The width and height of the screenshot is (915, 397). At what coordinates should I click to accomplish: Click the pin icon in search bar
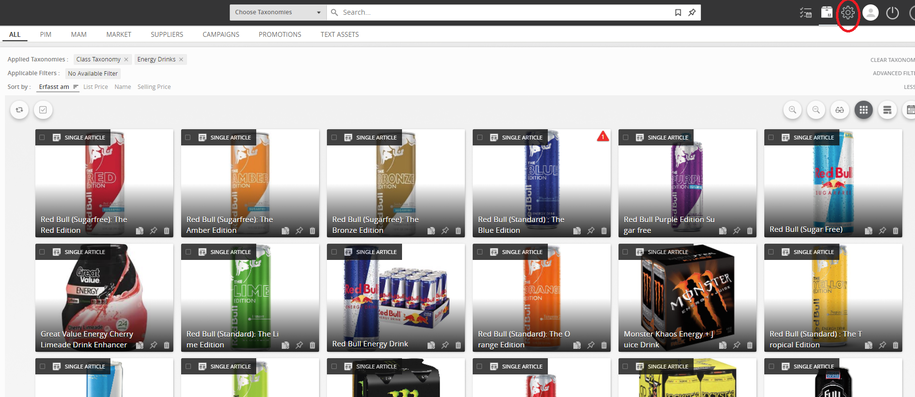(692, 12)
